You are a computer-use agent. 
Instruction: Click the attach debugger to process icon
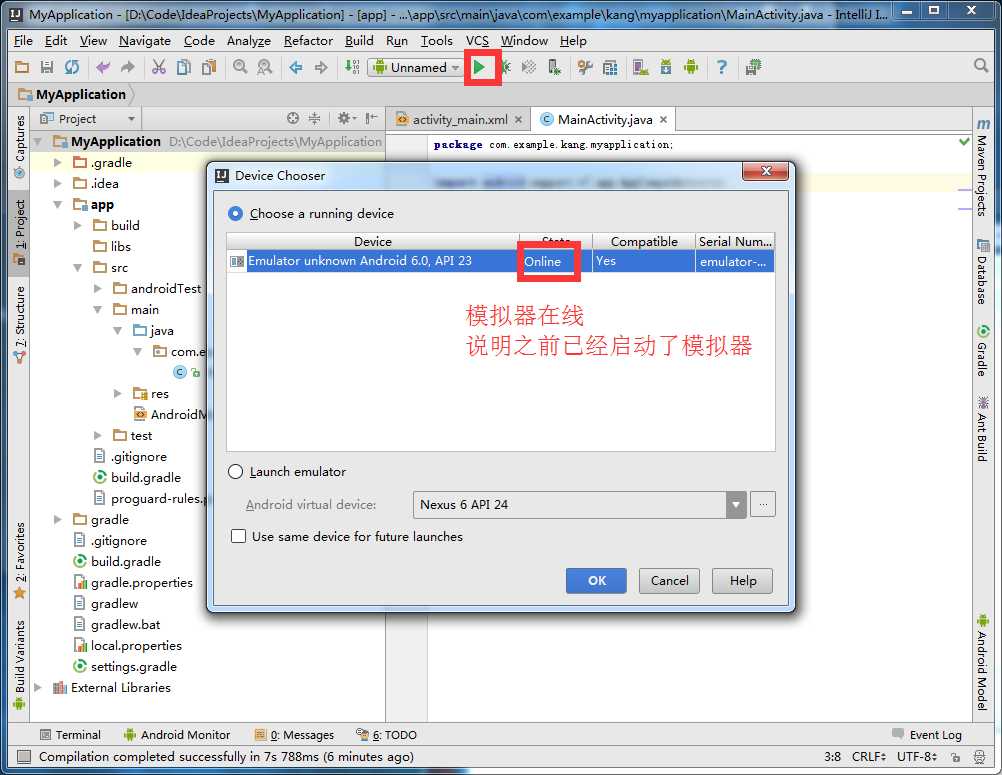pyautogui.click(x=555, y=67)
